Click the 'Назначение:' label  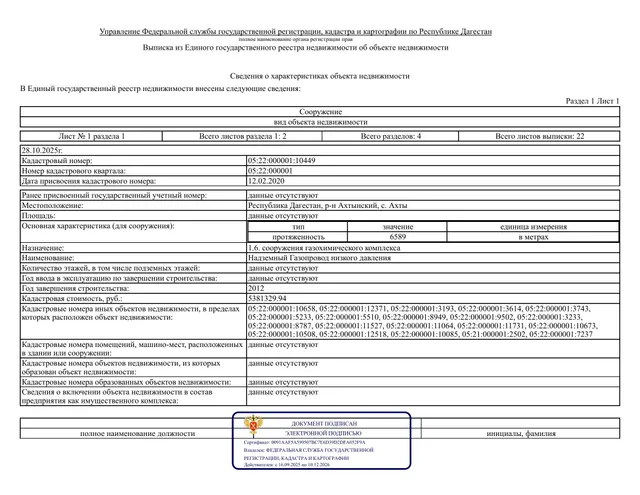click(43, 248)
